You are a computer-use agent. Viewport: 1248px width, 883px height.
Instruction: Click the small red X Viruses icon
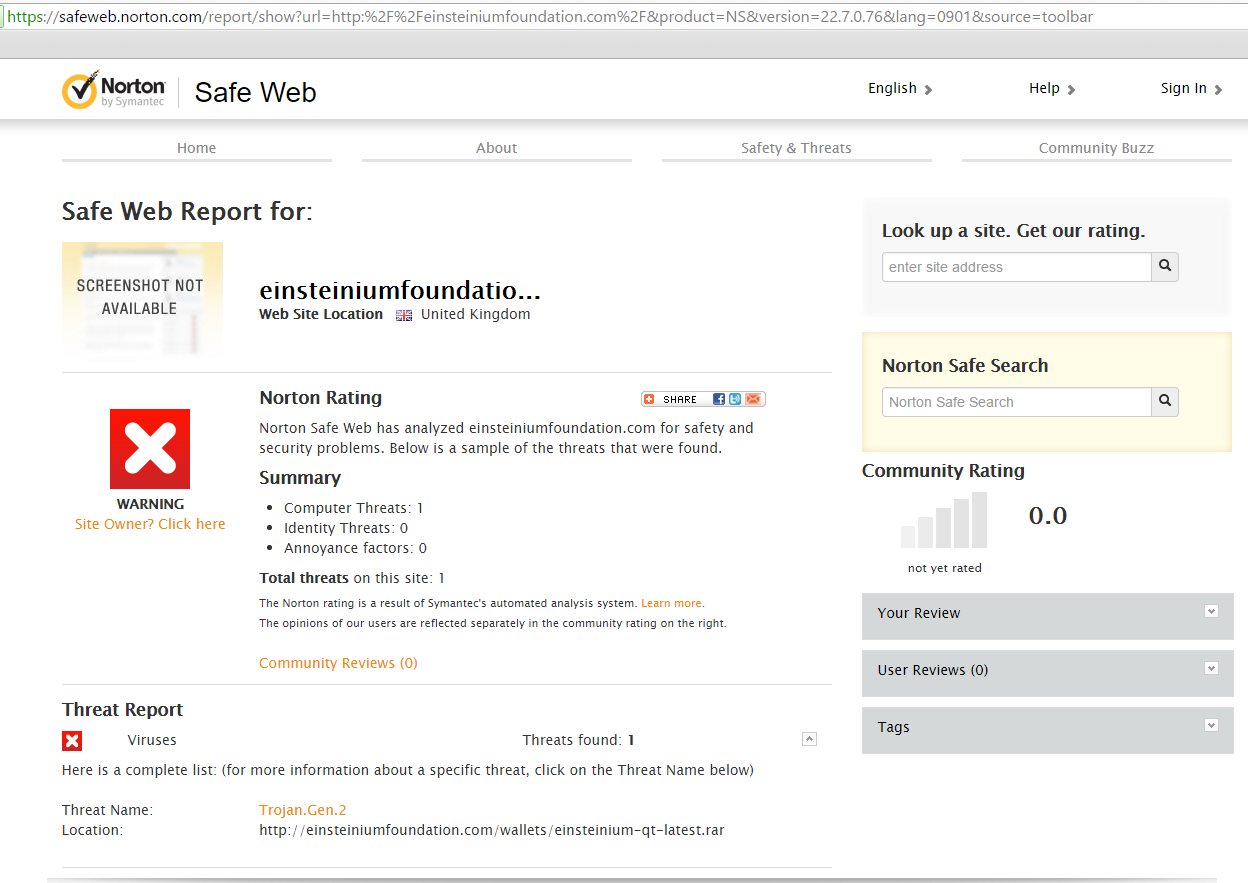(72, 741)
